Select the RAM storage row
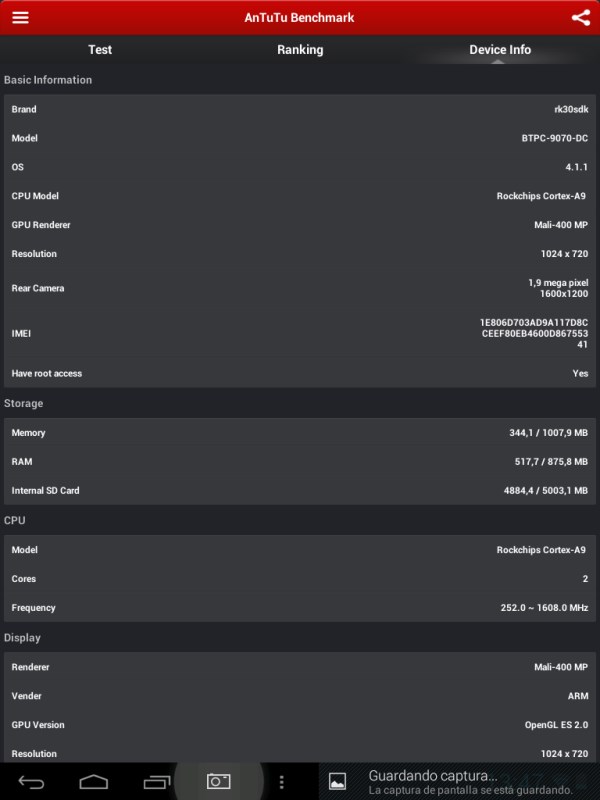Screen dimensions: 600x800 300,462
